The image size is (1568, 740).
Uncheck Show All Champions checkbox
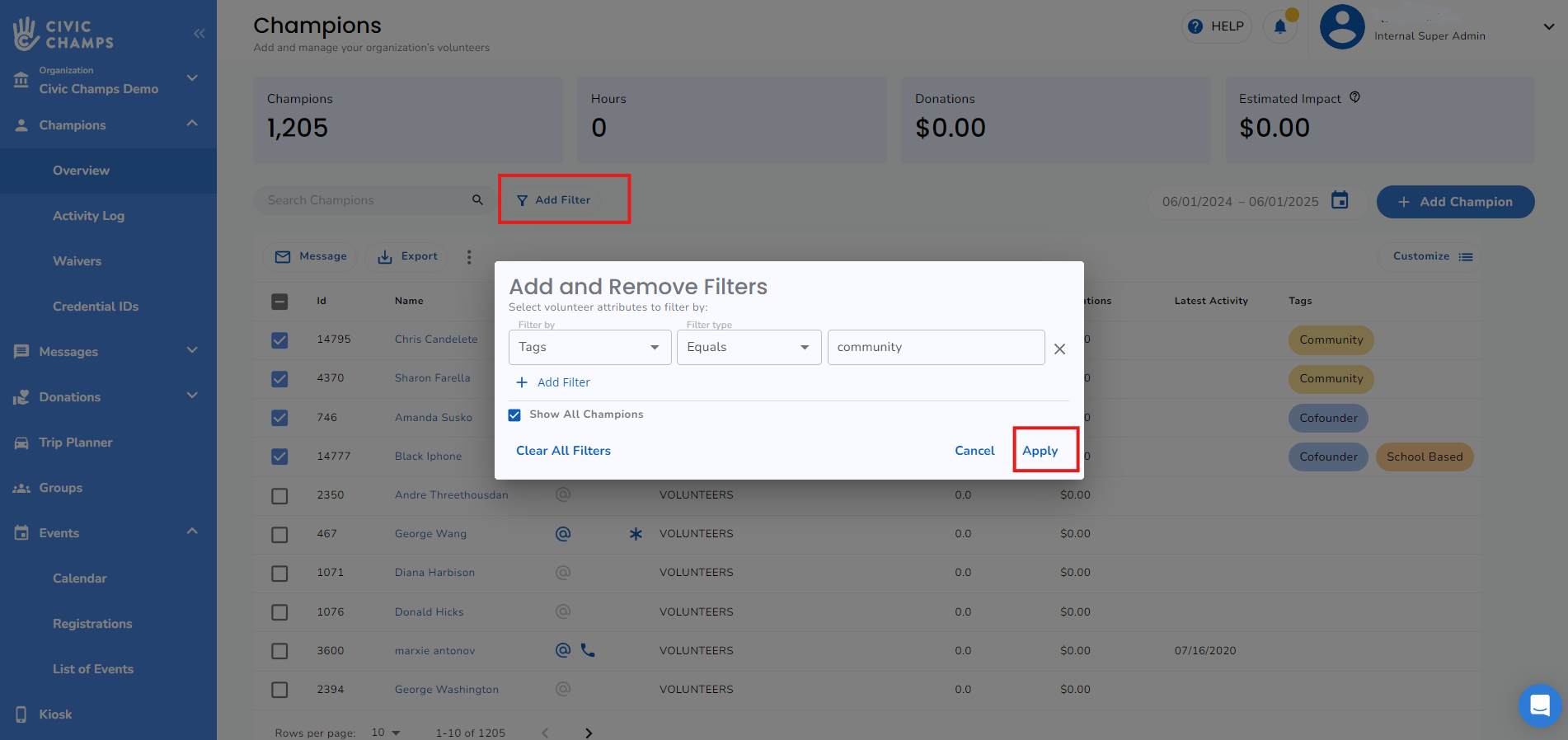coord(514,414)
